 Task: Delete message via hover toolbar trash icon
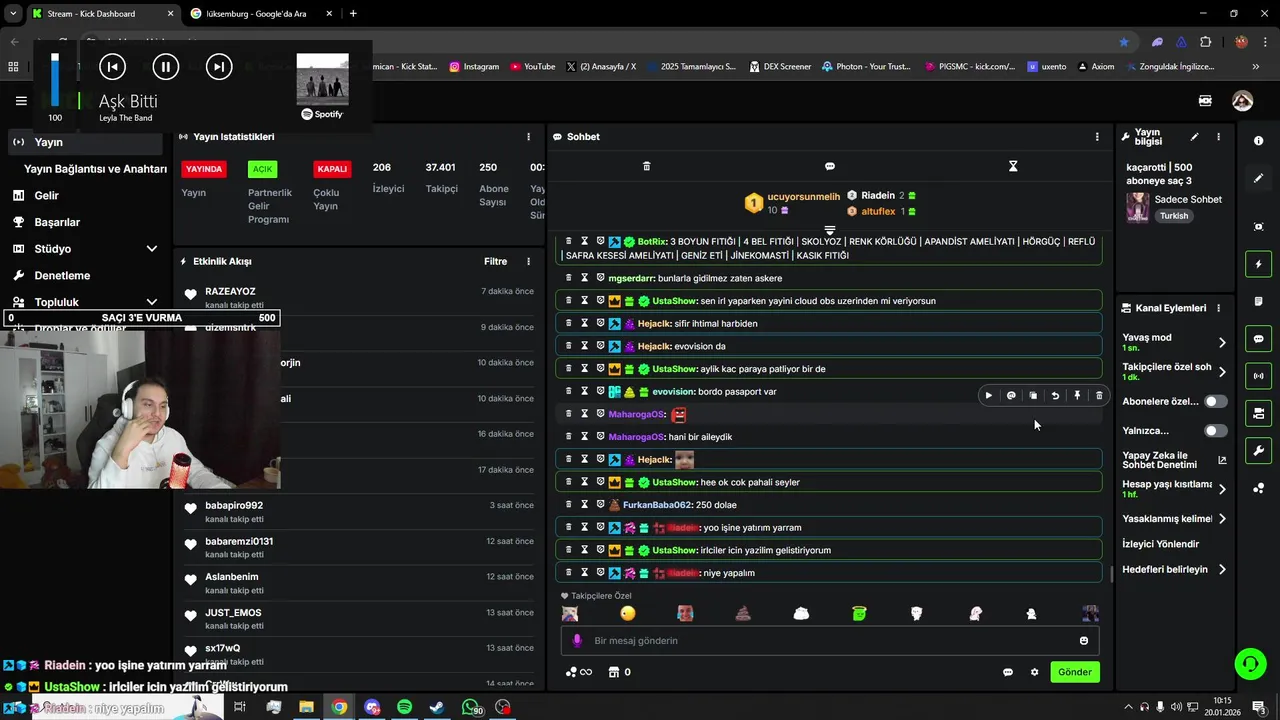coord(1099,395)
